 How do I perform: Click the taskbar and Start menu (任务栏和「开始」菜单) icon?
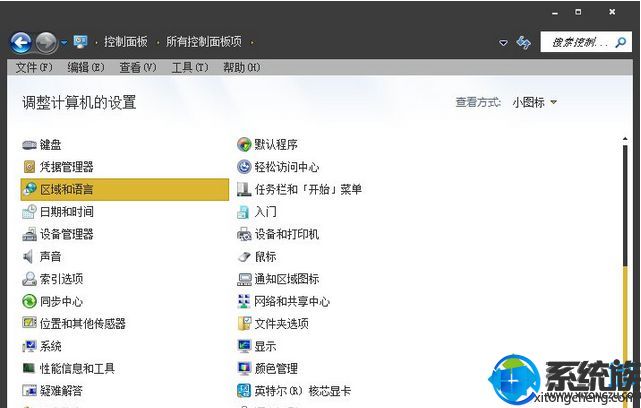point(244,189)
